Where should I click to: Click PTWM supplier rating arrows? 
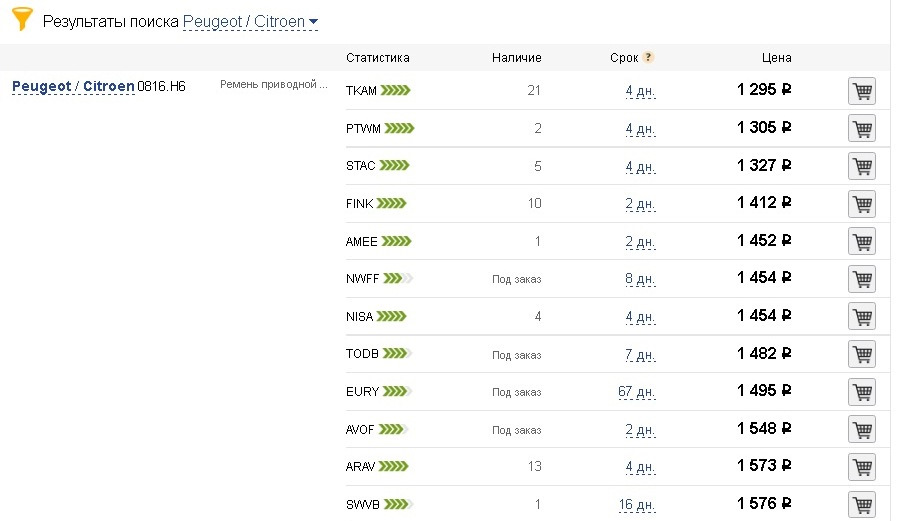[x=399, y=128]
